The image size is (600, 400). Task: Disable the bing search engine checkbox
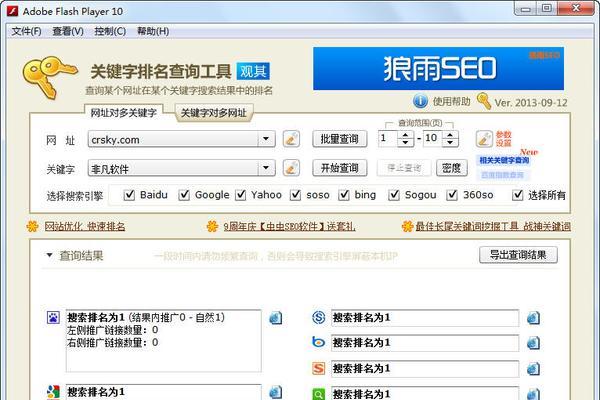pos(344,195)
